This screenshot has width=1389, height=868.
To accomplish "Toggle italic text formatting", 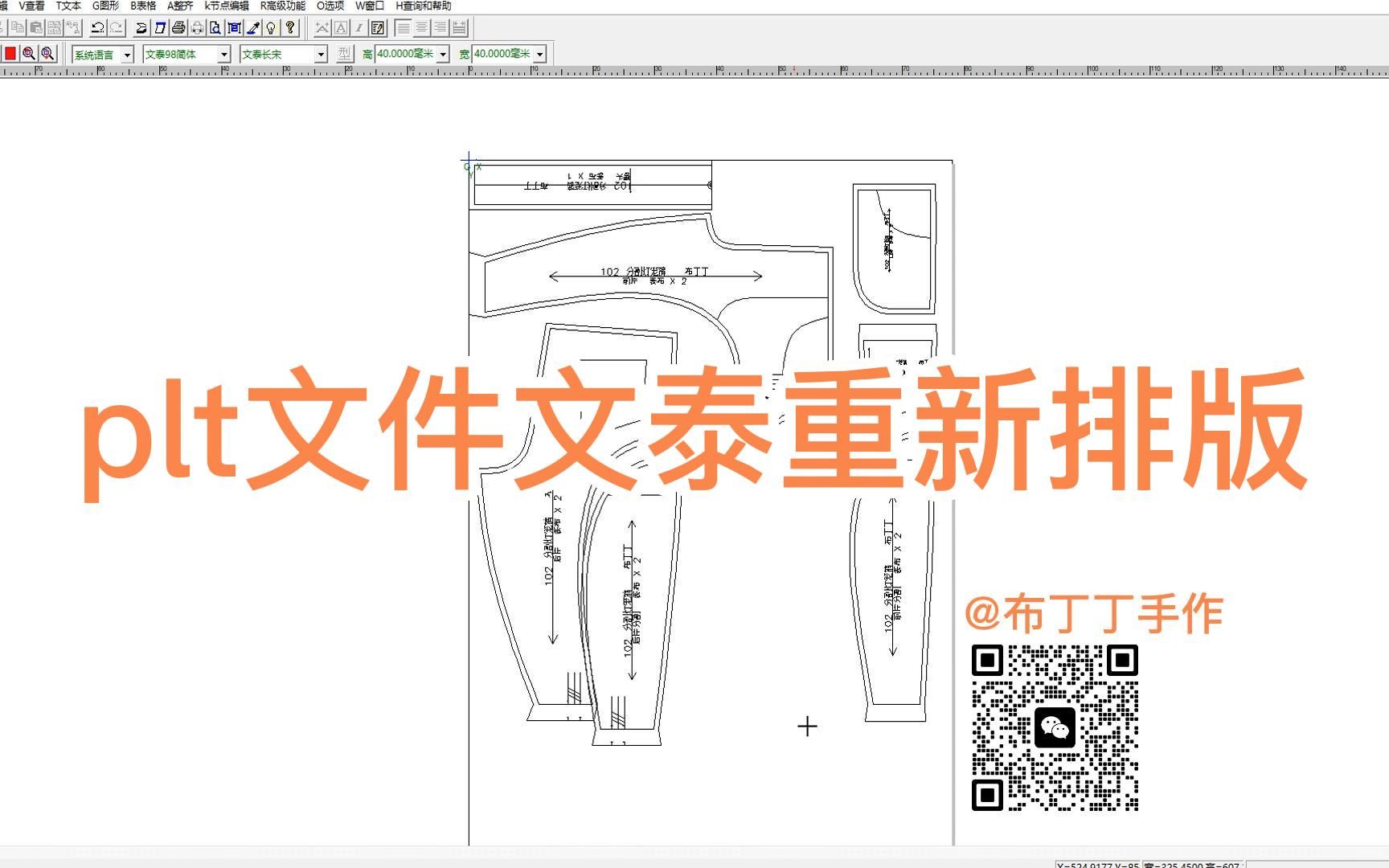I will pyautogui.click(x=359, y=27).
